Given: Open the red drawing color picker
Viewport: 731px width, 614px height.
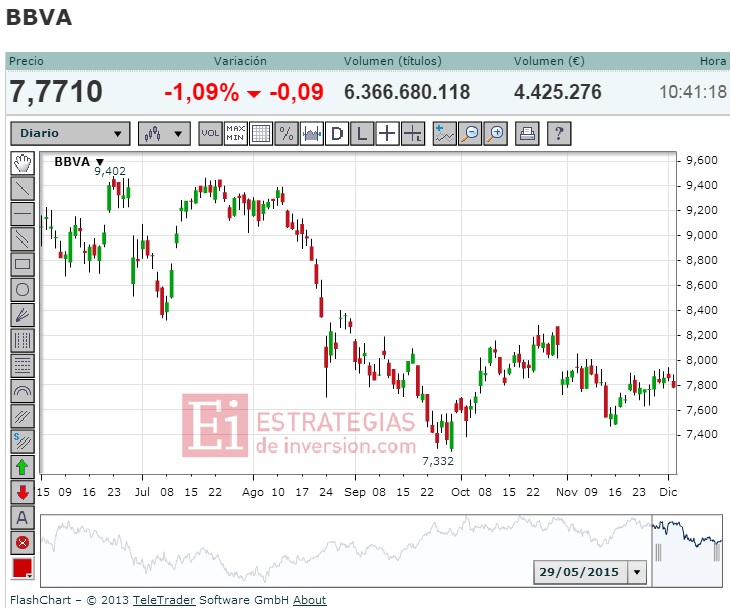Looking at the screenshot, I should click(22, 568).
